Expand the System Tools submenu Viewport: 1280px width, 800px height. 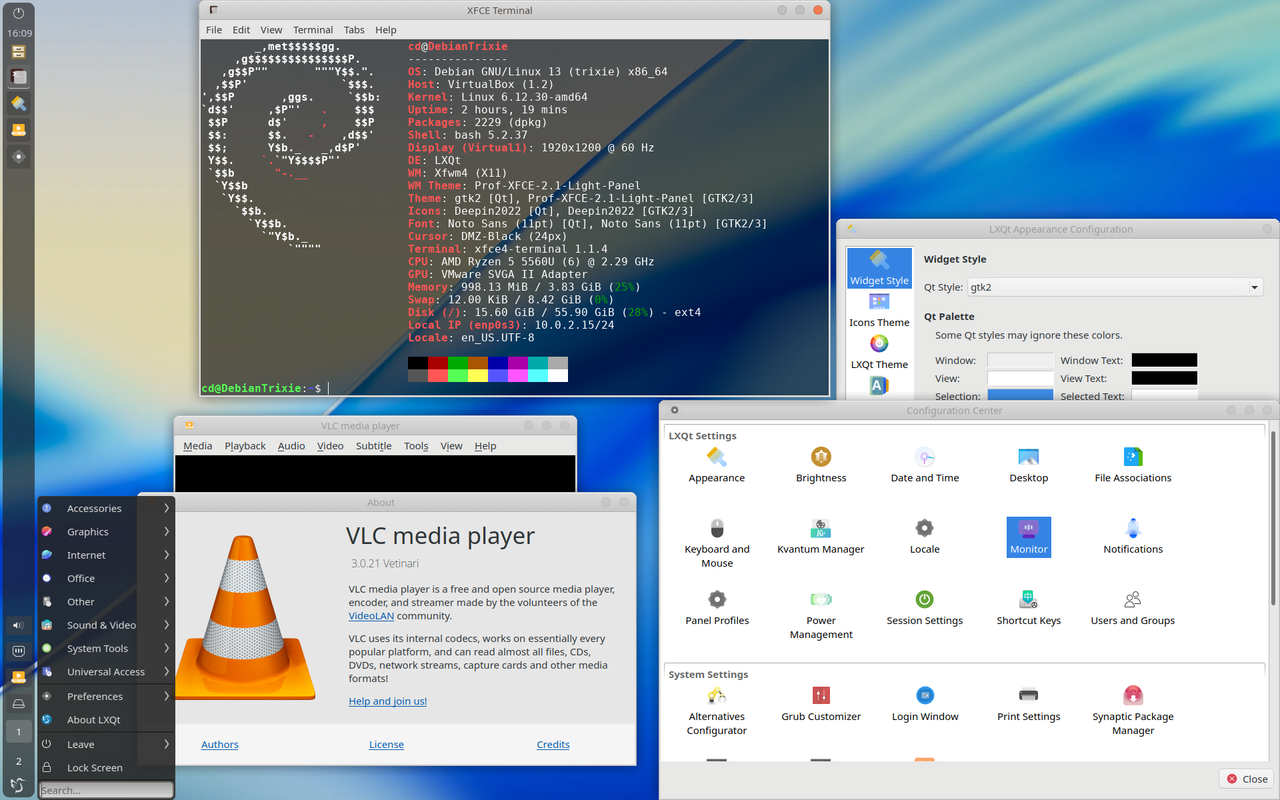click(x=105, y=648)
